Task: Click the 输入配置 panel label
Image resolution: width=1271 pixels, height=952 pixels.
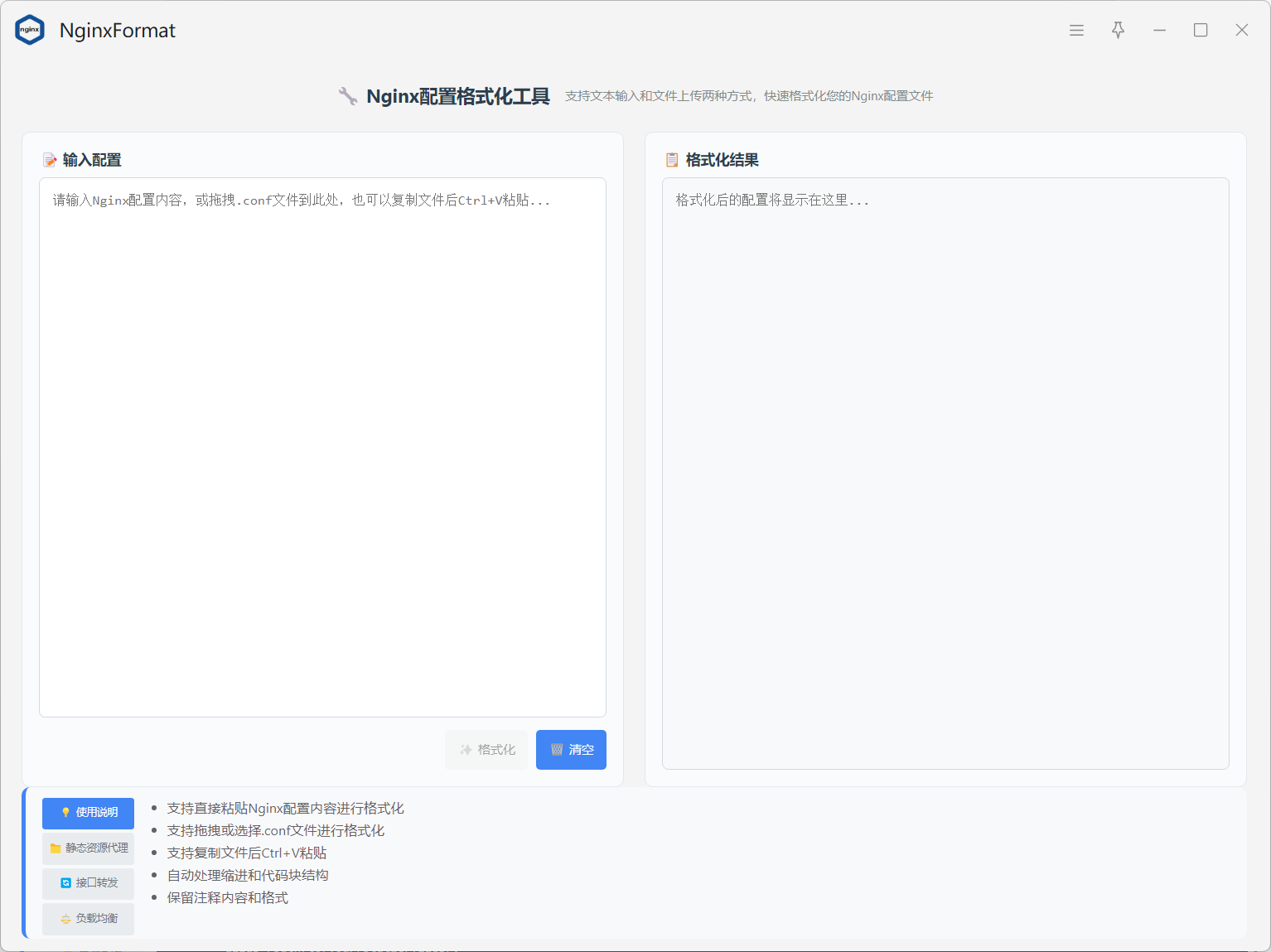Action: point(92,160)
